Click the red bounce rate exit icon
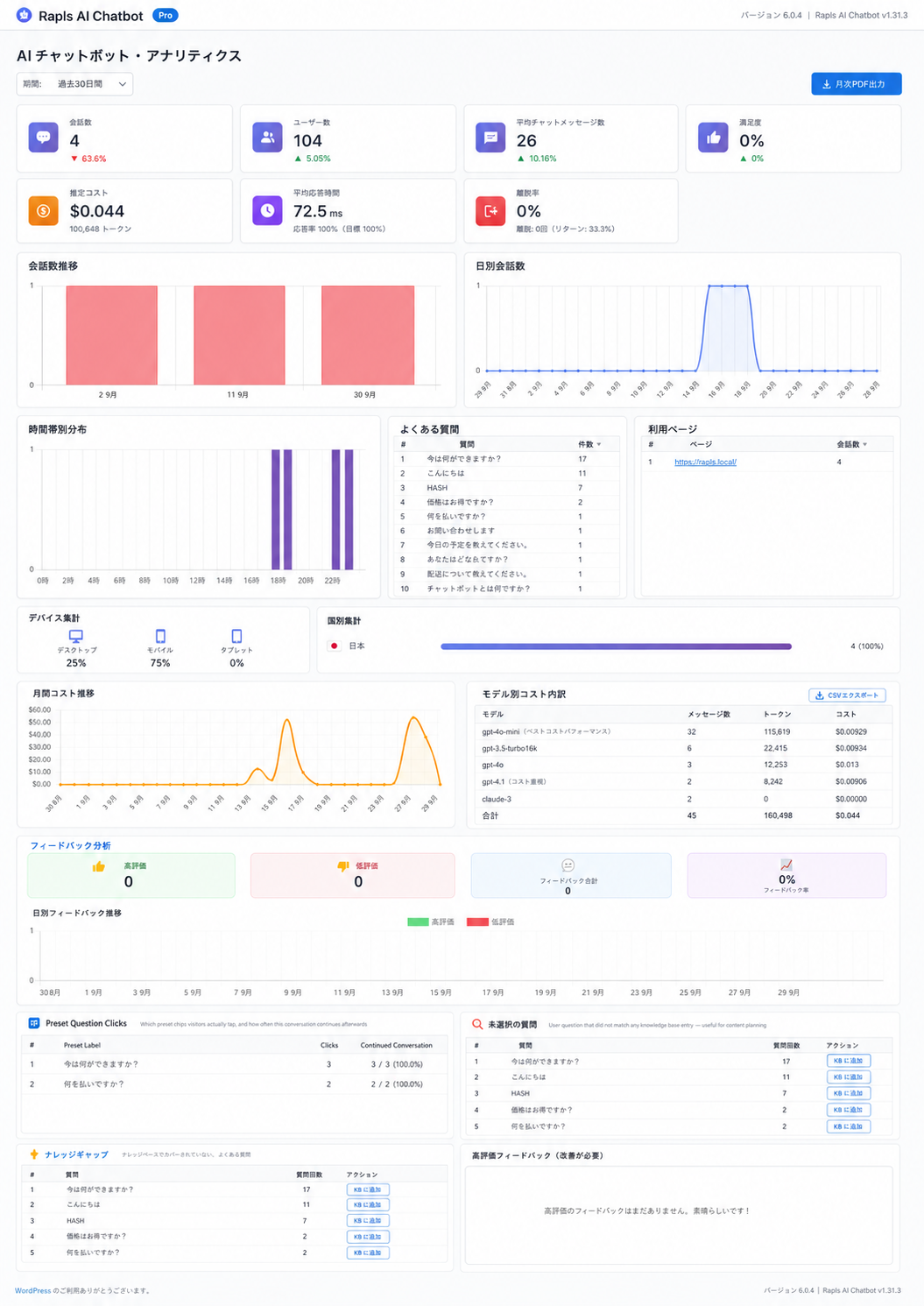The image size is (924, 1306). [490, 211]
